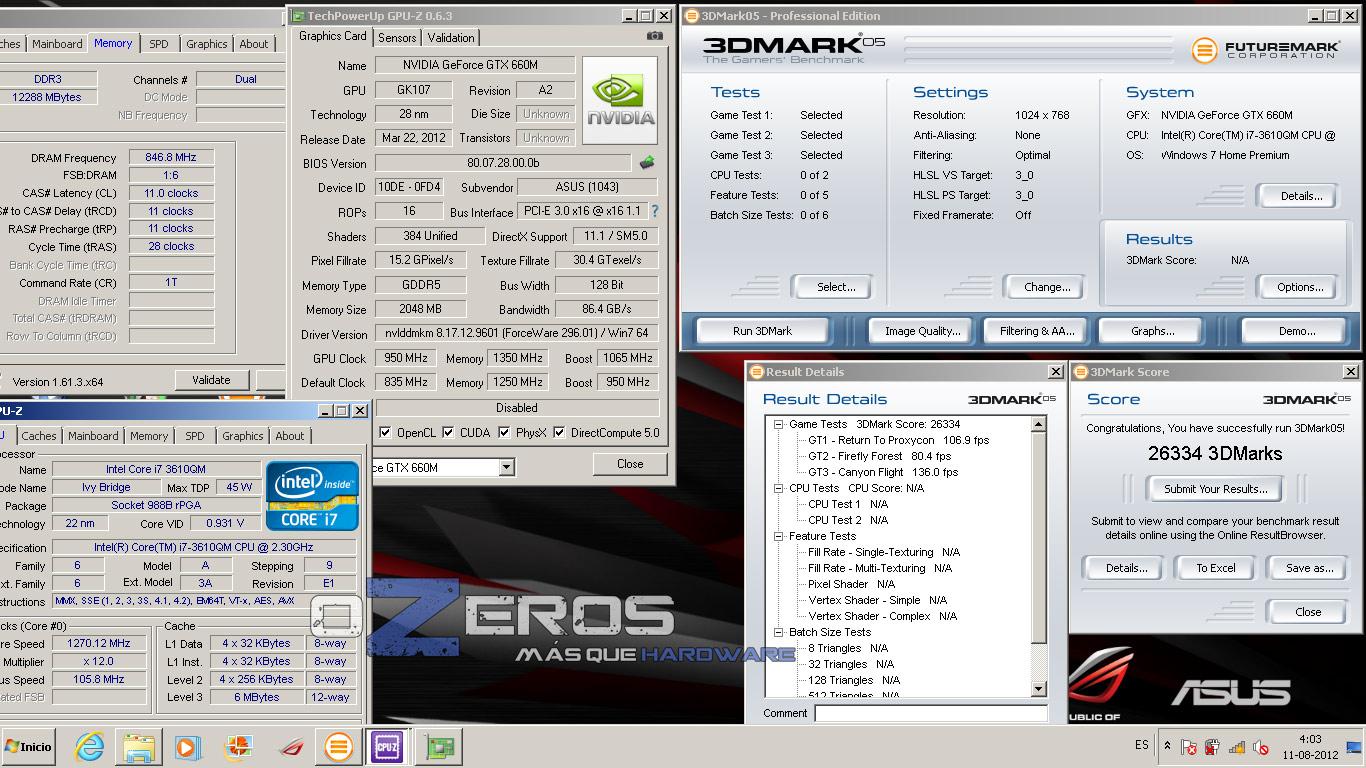
Task: Open About tab in lower CPU-Z window
Action: click(290, 436)
